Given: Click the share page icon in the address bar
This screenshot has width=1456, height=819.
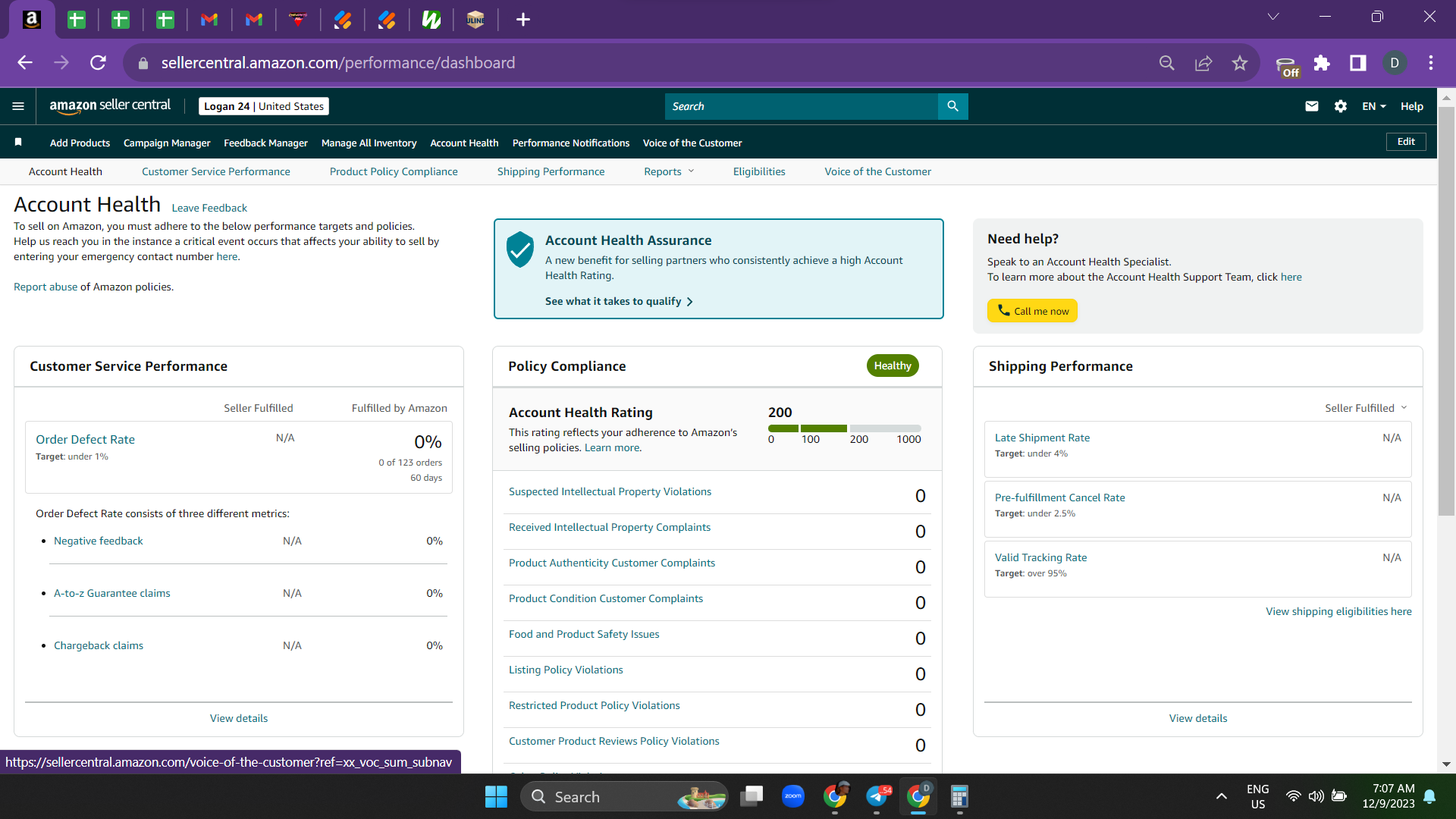Looking at the screenshot, I should pyautogui.click(x=1203, y=63).
